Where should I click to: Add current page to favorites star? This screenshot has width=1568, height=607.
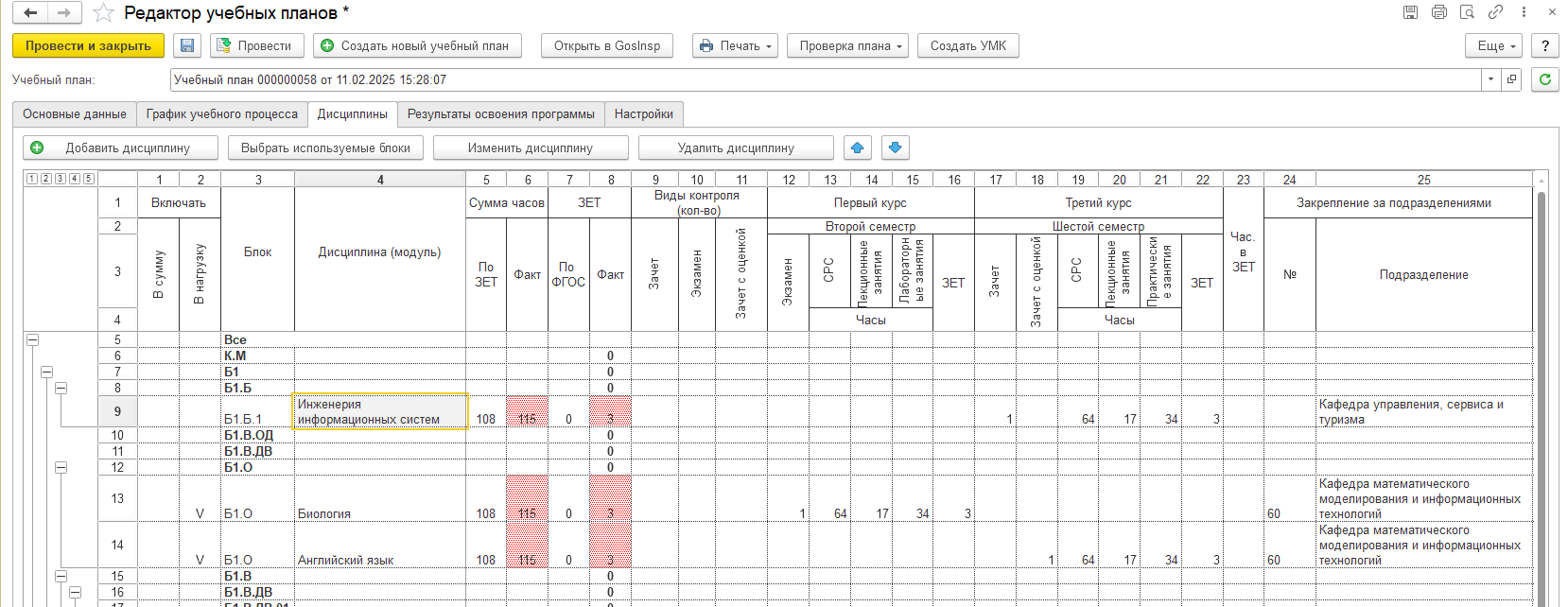tap(104, 13)
